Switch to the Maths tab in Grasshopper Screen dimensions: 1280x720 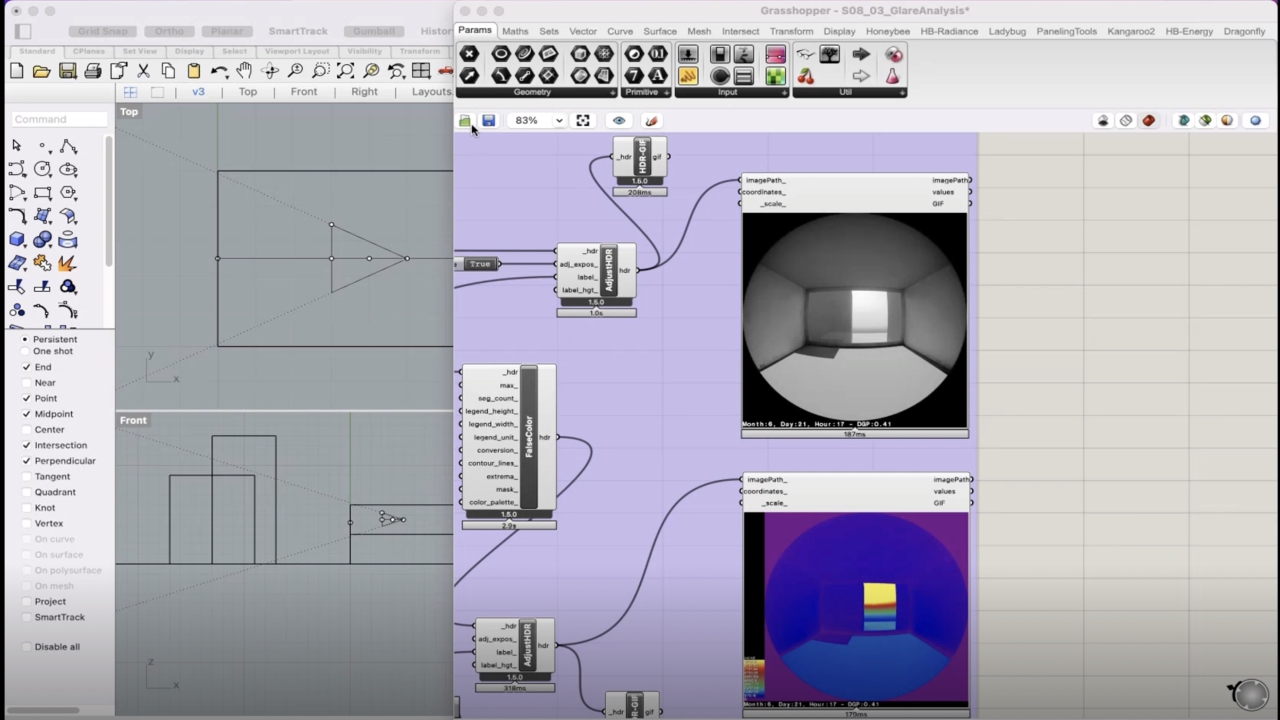pyautogui.click(x=515, y=31)
